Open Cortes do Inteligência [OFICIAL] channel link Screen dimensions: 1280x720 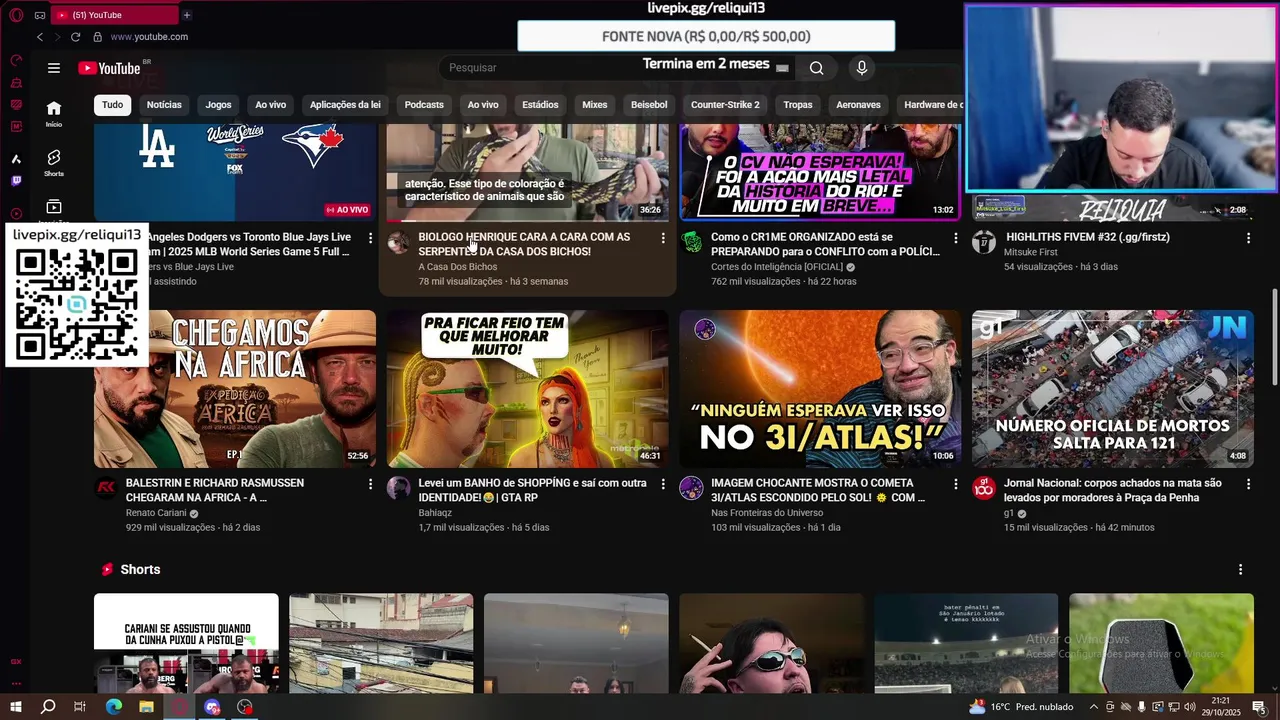(x=777, y=267)
